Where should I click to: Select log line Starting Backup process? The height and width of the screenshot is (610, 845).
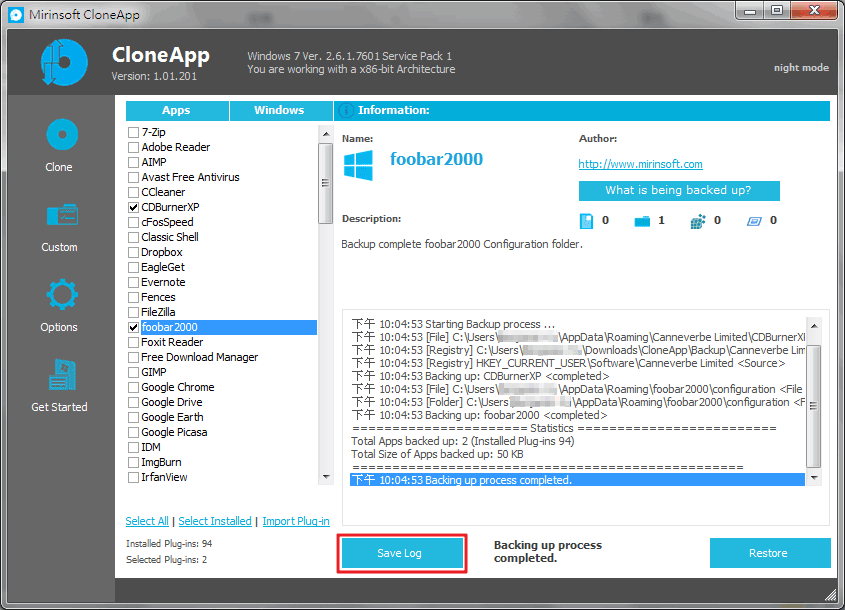tap(453, 324)
